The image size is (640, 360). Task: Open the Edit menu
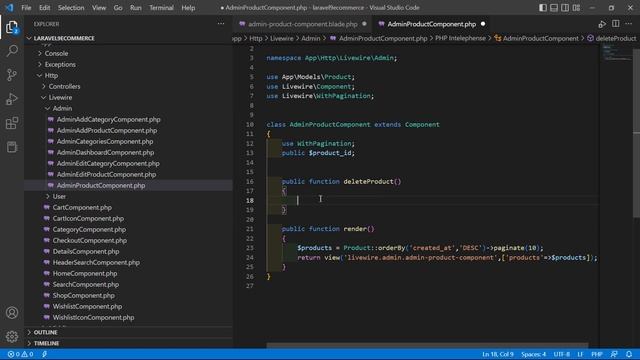tap(44, 8)
